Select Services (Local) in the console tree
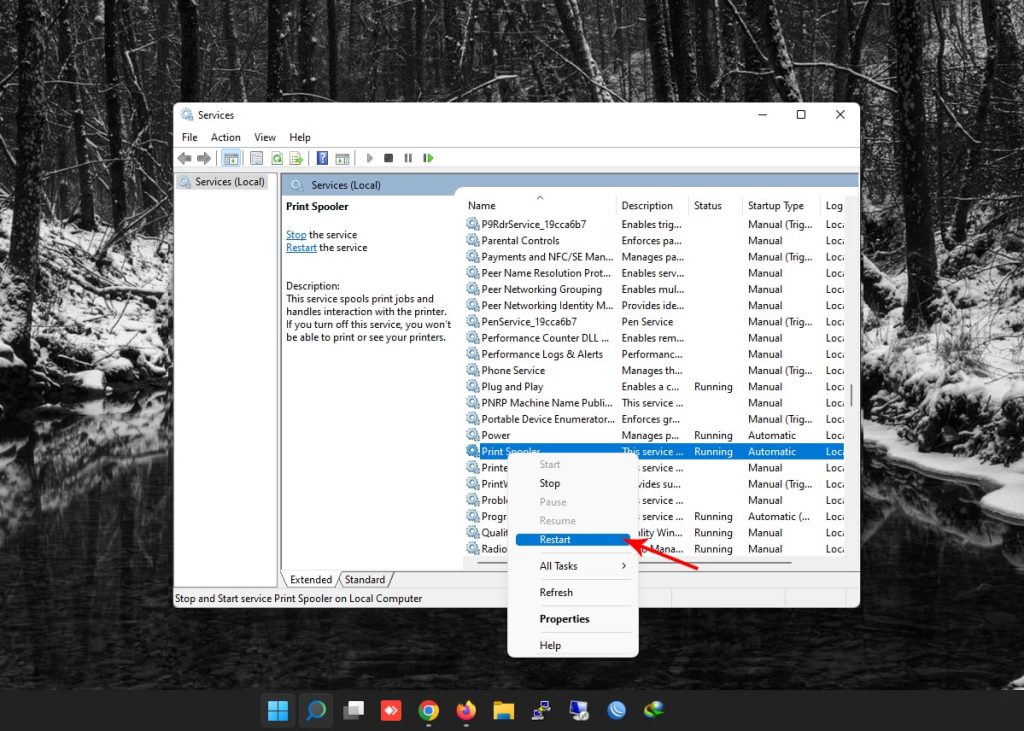The width and height of the screenshot is (1024, 731). click(229, 182)
